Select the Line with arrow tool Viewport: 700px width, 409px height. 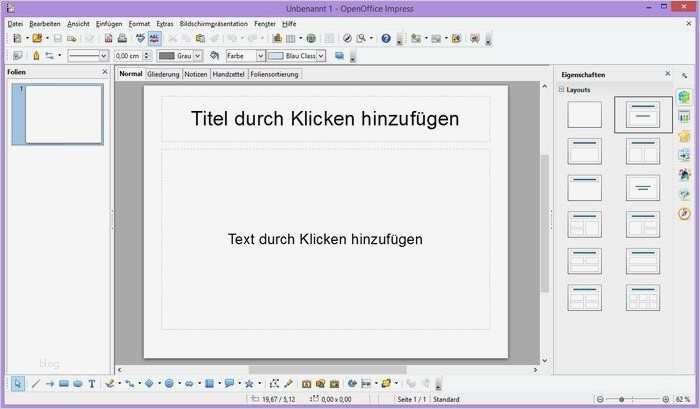click(50, 384)
